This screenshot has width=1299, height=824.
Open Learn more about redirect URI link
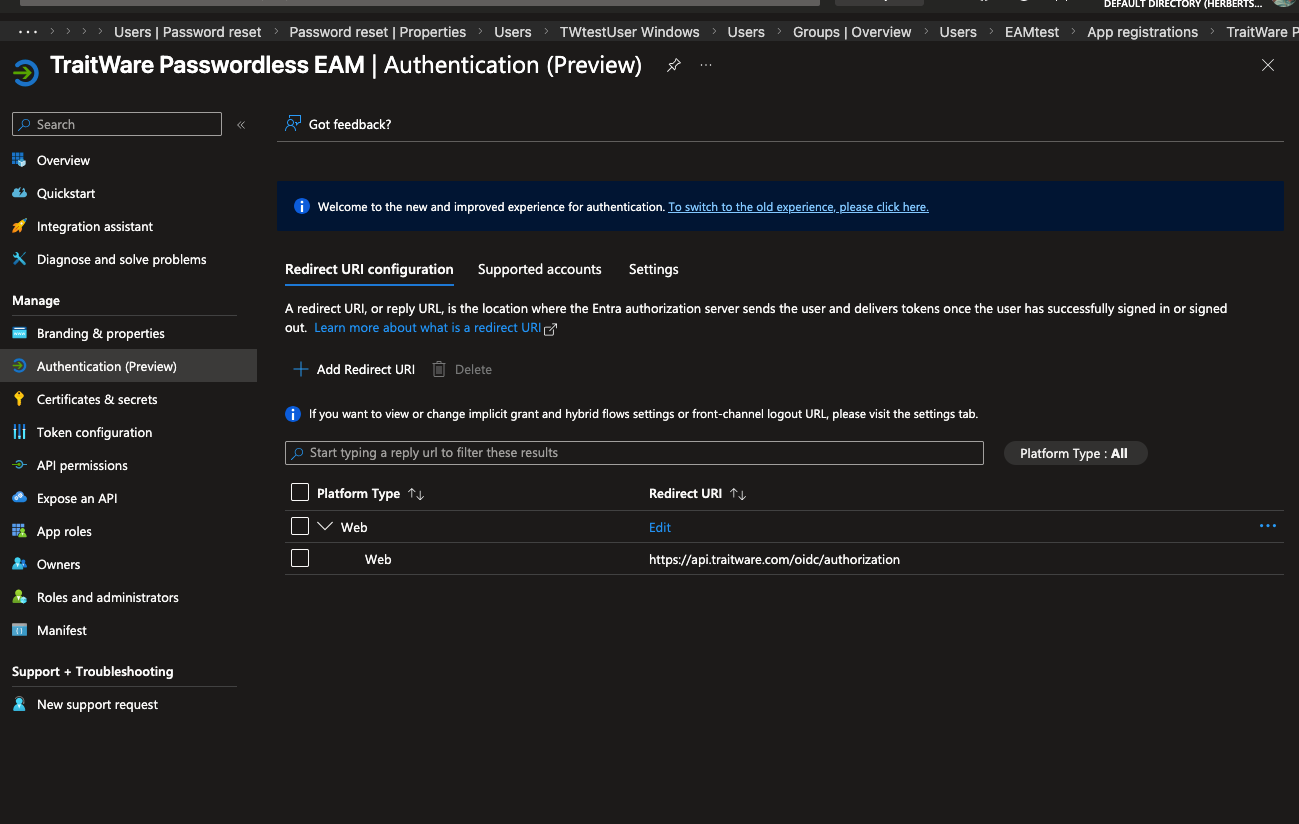[427, 328]
